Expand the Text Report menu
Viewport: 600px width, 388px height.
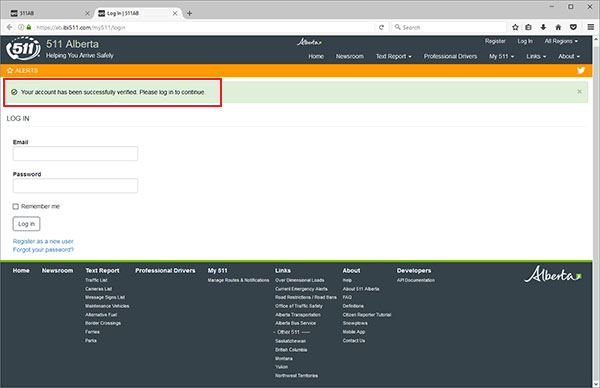(393, 56)
